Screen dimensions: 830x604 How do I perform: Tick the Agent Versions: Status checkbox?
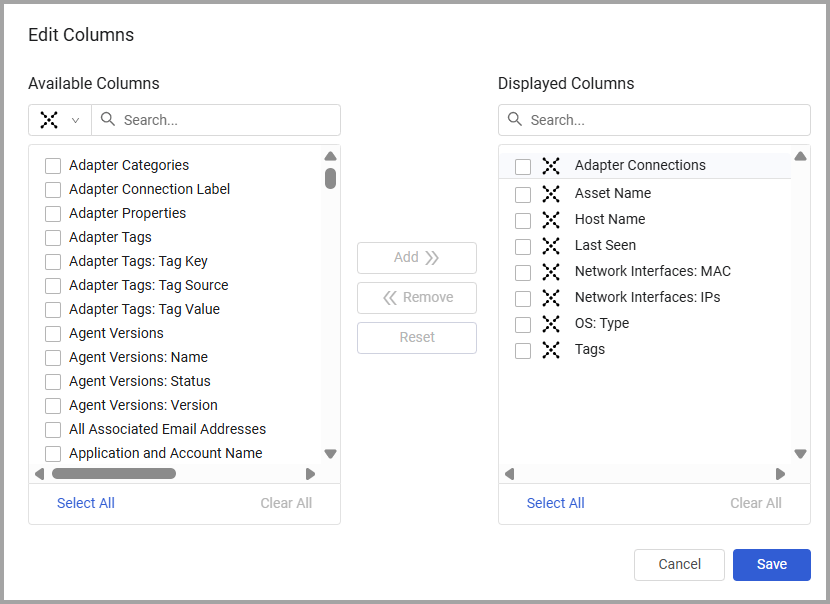point(53,382)
